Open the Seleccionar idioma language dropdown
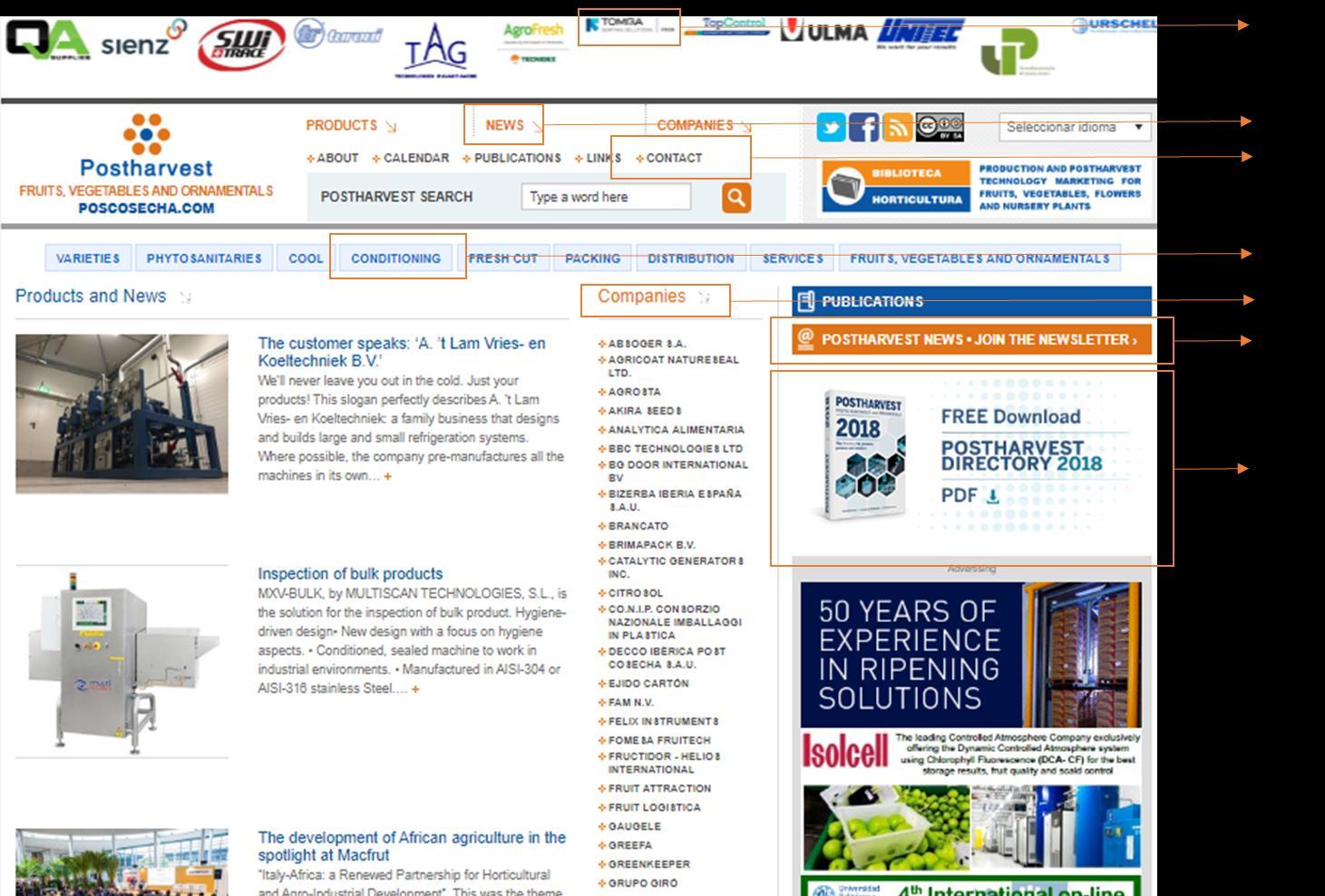The height and width of the screenshot is (896, 1325). [1076, 127]
